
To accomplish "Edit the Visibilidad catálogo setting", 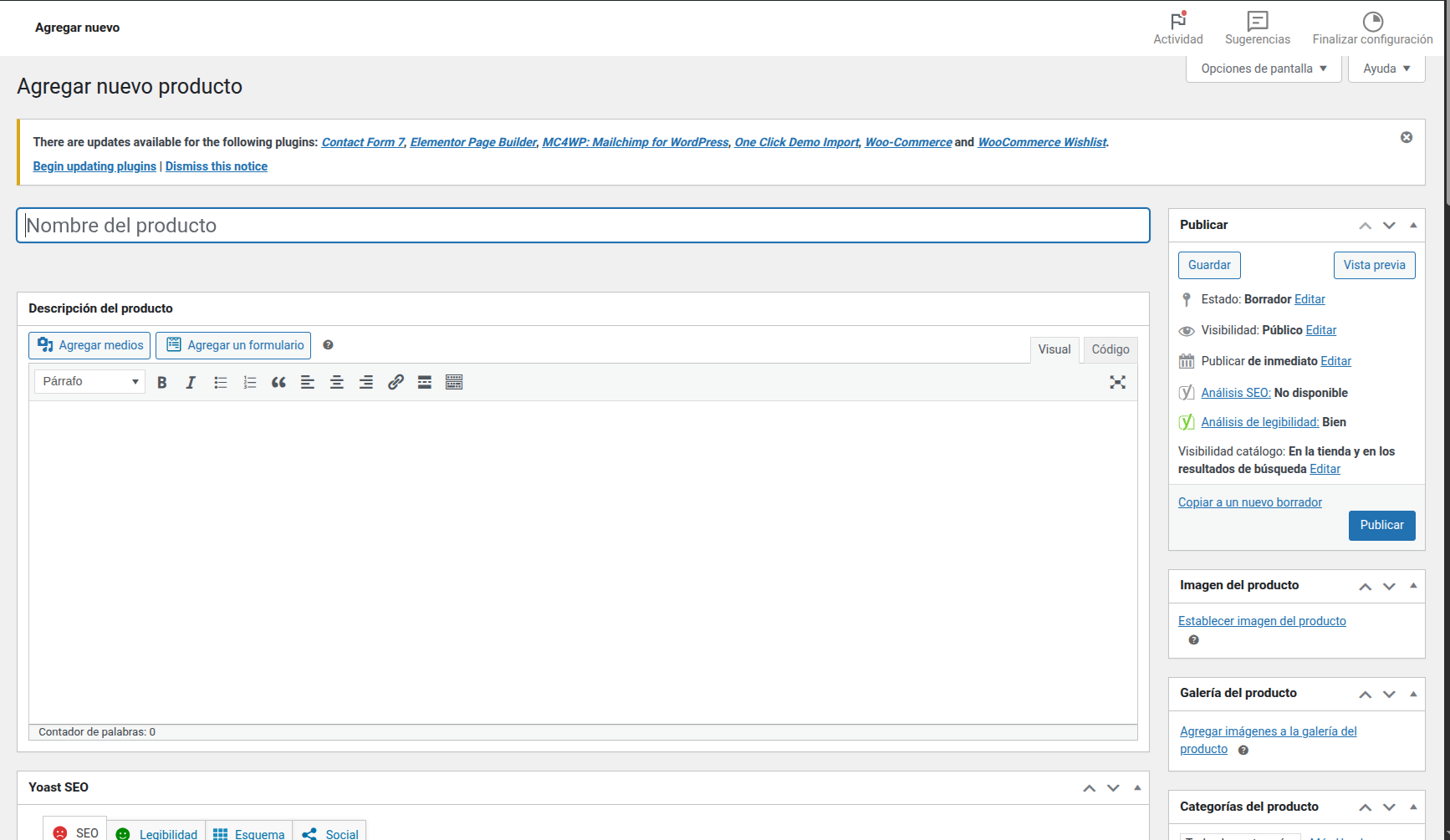I will (x=1325, y=469).
